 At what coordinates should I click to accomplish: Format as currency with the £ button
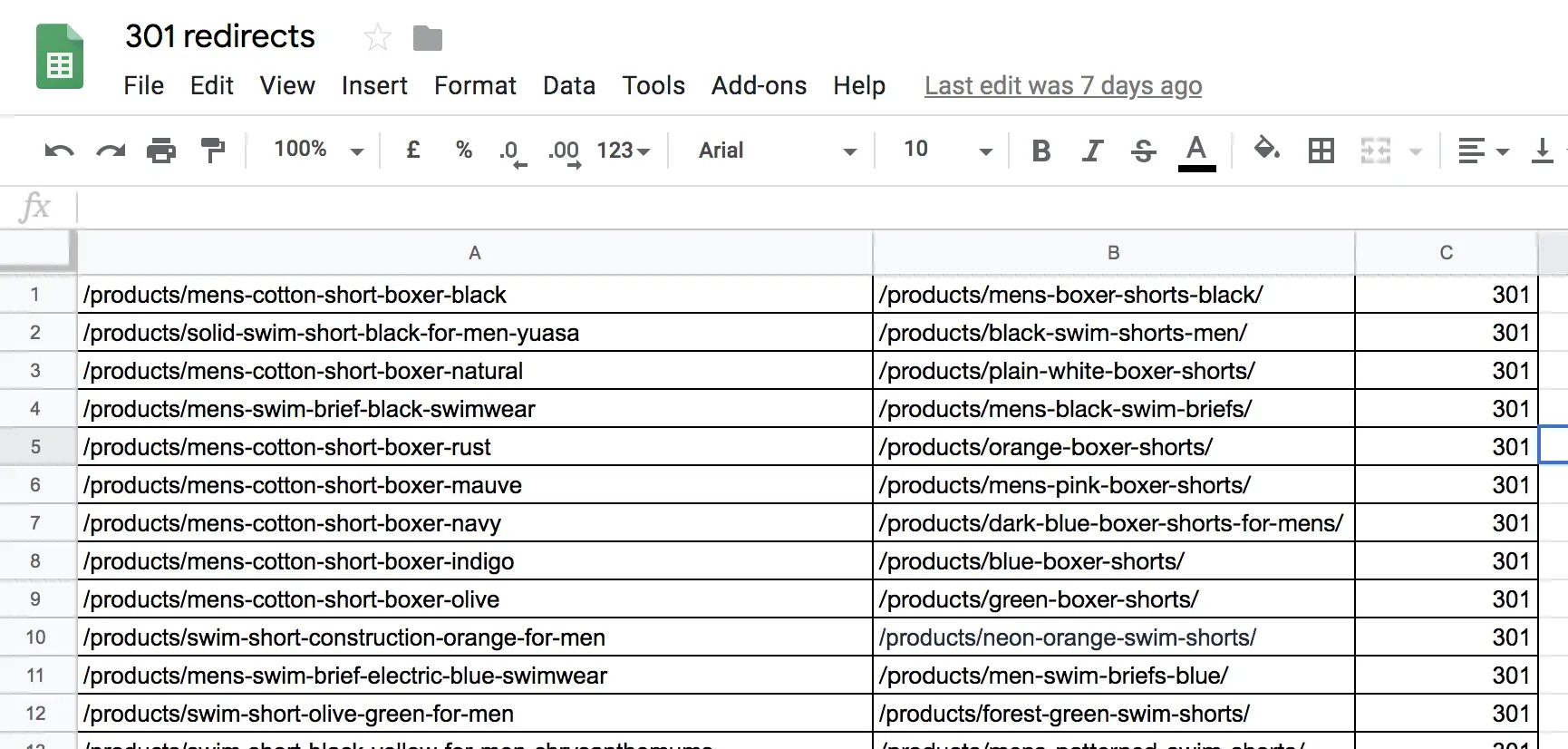412,150
